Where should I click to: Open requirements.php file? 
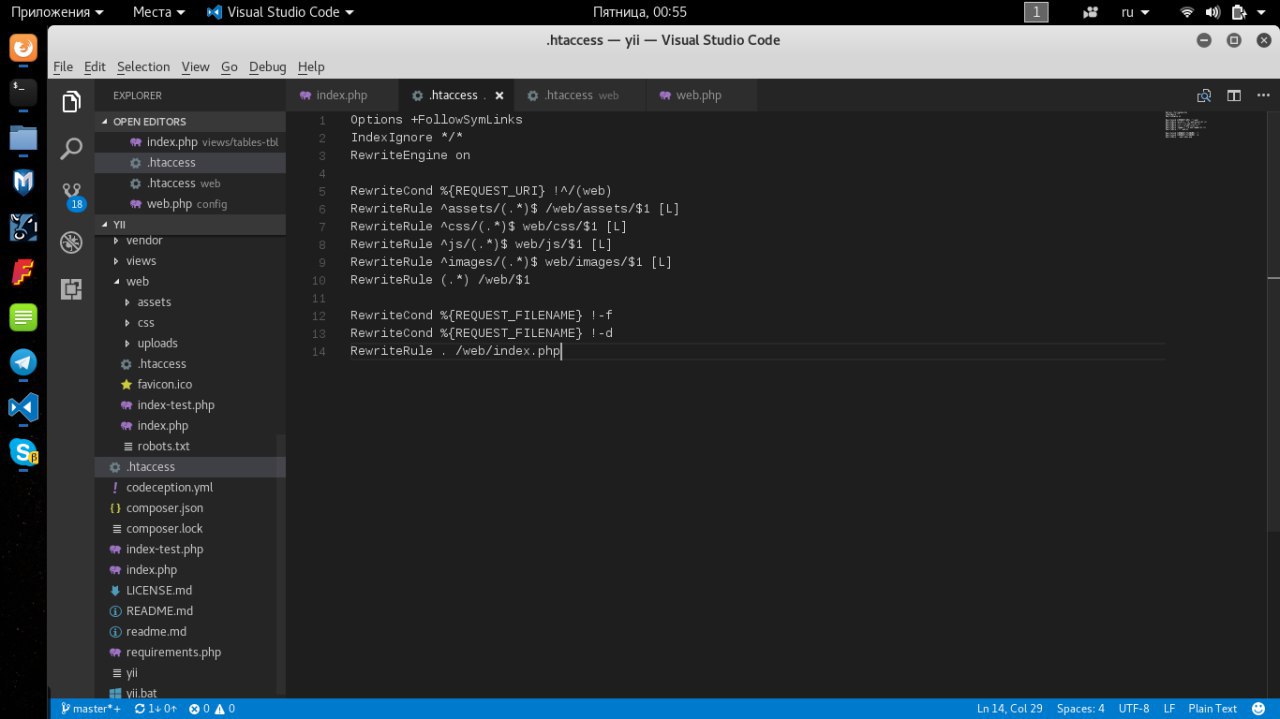point(190,652)
